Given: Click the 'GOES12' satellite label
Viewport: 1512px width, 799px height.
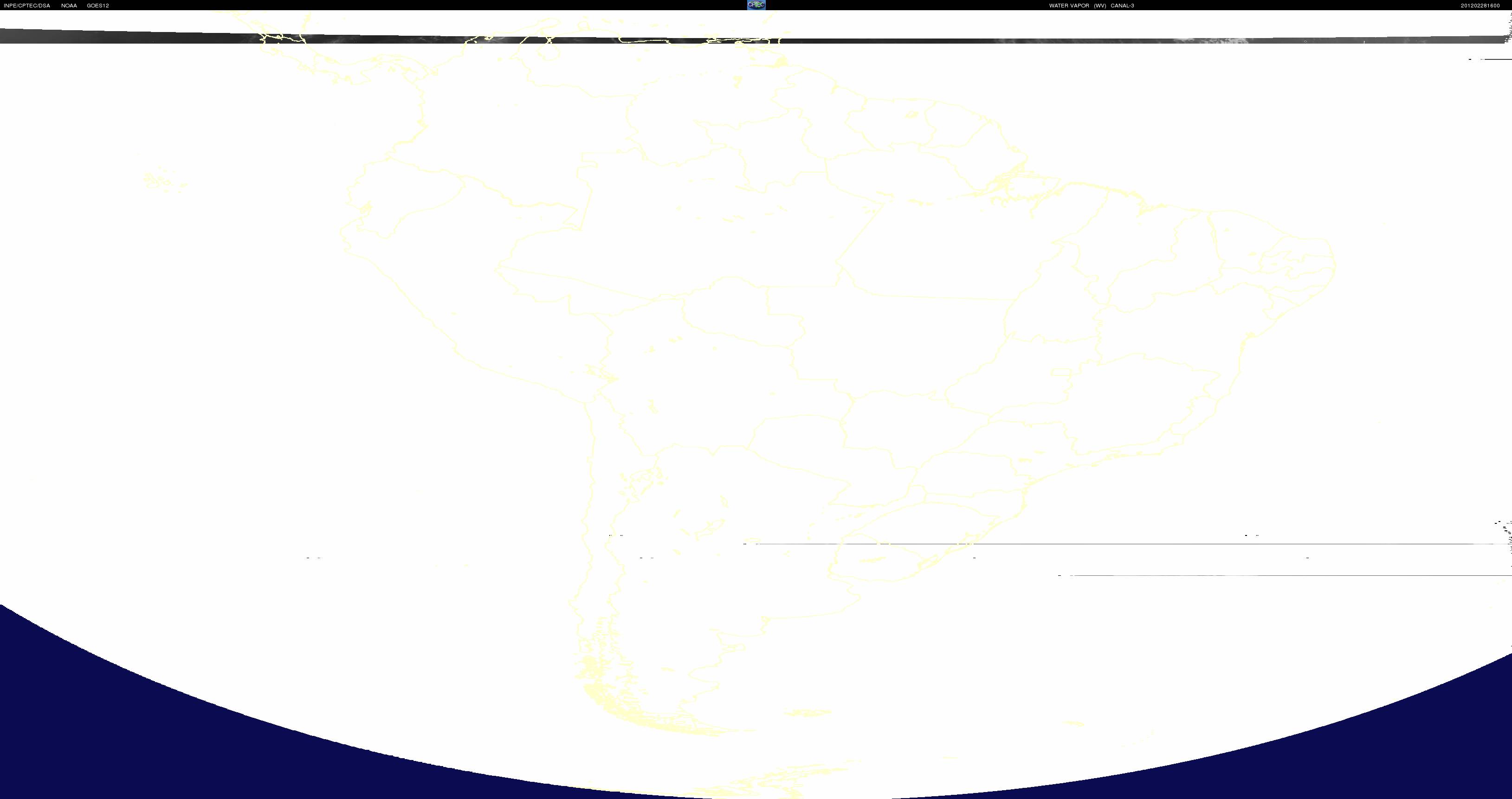Looking at the screenshot, I should click(x=98, y=6).
